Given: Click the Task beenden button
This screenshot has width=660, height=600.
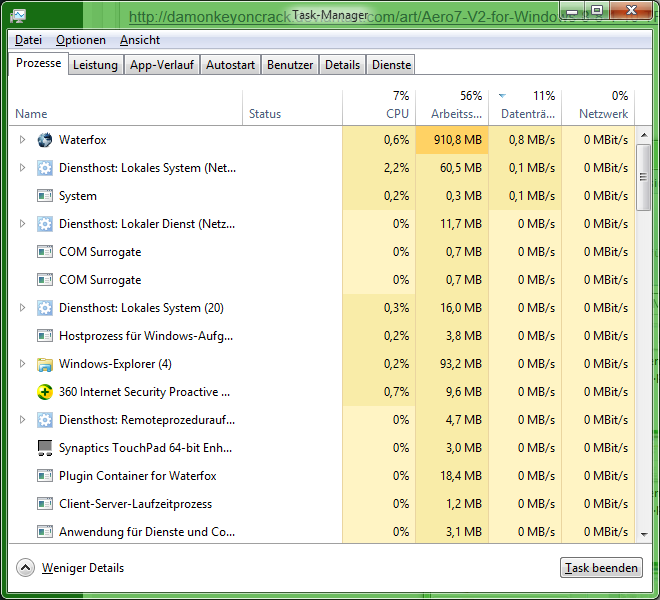Looking at the screenshot, I should tap(601, 568).
